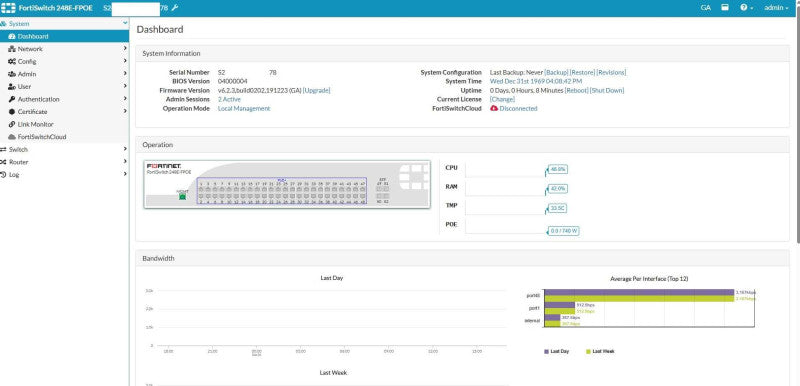Open the CLI console icon in header
The height and width of the screenshot is (386, 800).
(x=724, y=8)
